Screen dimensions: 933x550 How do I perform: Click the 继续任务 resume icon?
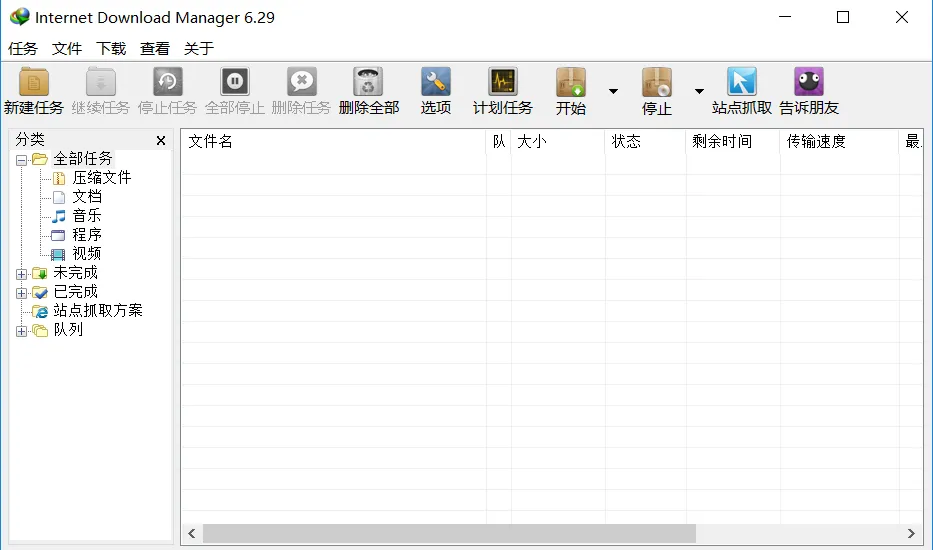[x=101, y=82]
